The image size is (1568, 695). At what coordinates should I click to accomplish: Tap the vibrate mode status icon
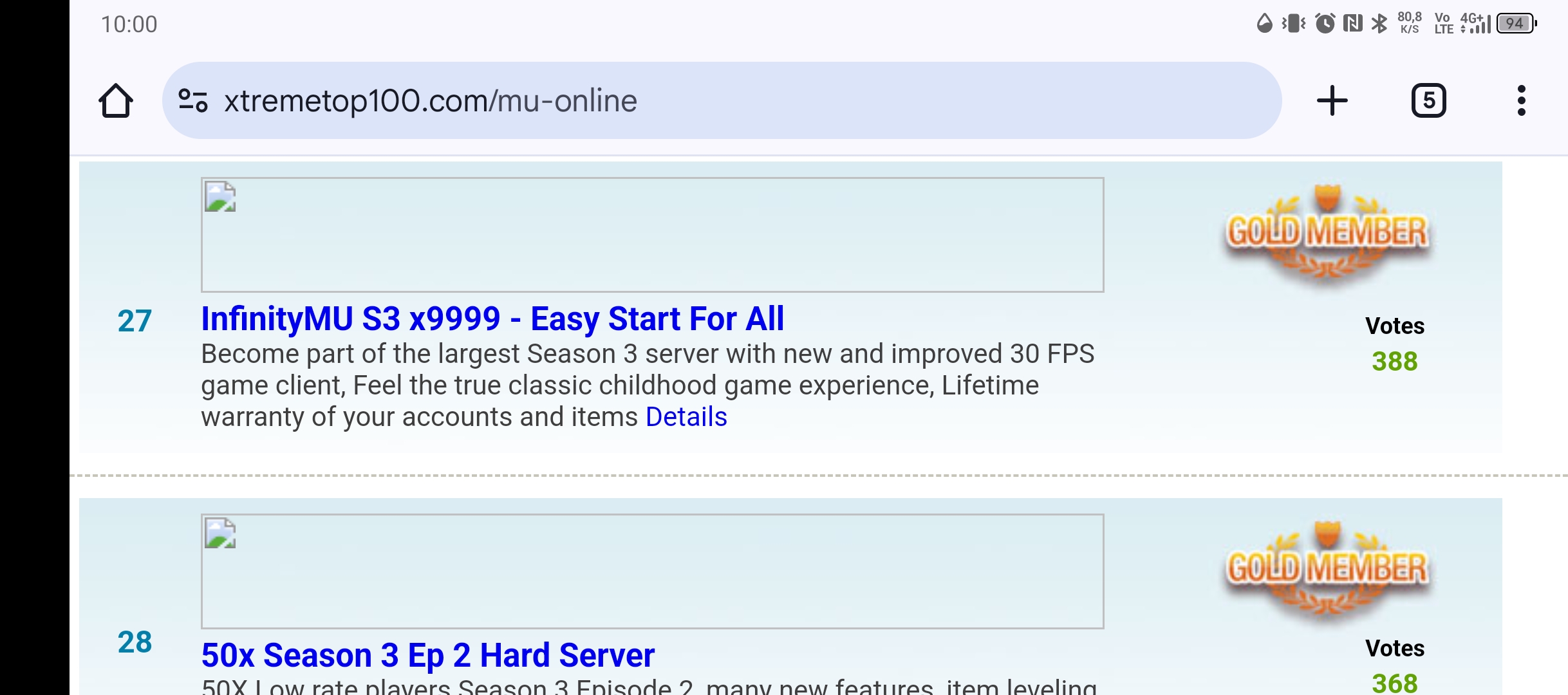coord(1293,24)
